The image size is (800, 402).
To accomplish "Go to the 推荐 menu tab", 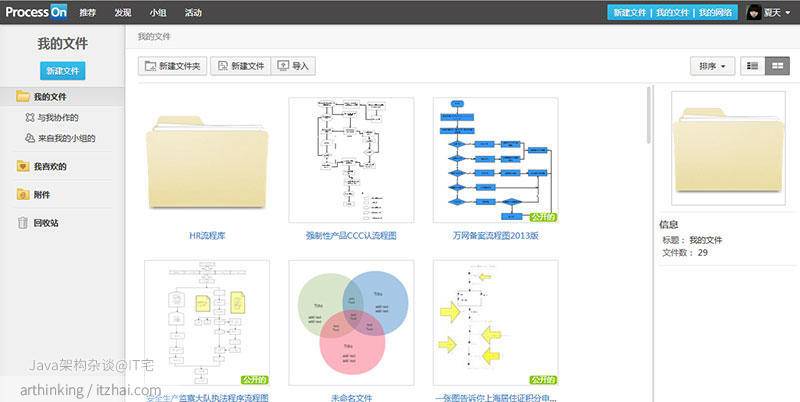I will click(88, 13).
